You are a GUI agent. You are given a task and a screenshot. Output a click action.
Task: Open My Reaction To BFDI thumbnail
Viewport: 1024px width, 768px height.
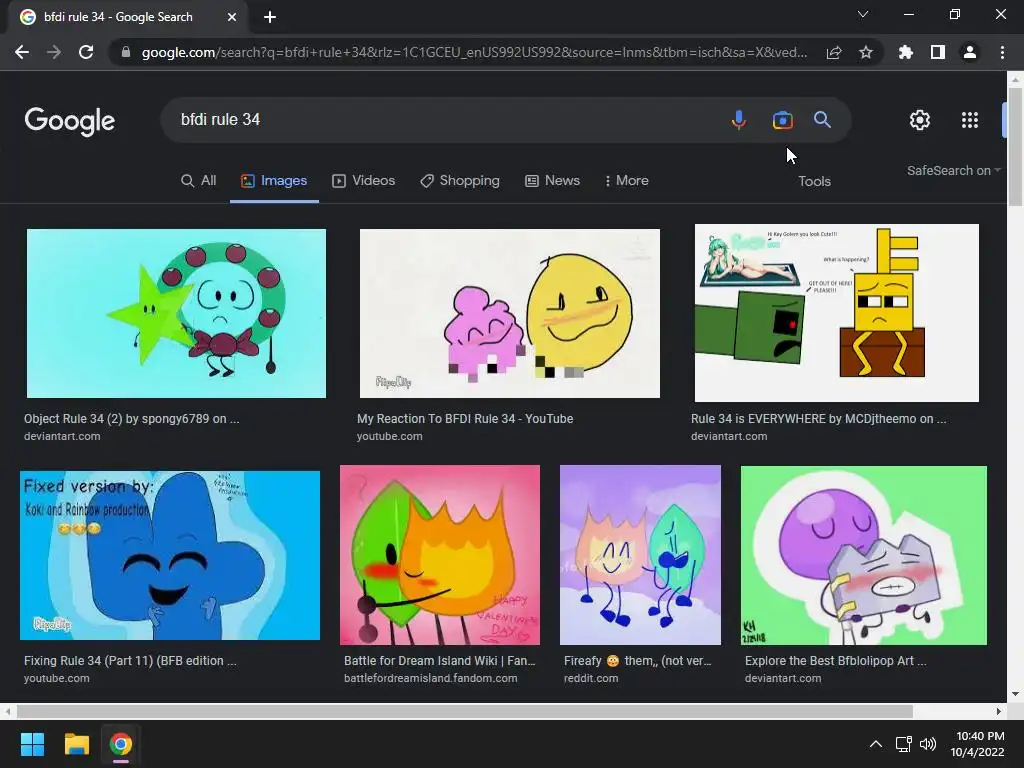[x=509, y=313]
